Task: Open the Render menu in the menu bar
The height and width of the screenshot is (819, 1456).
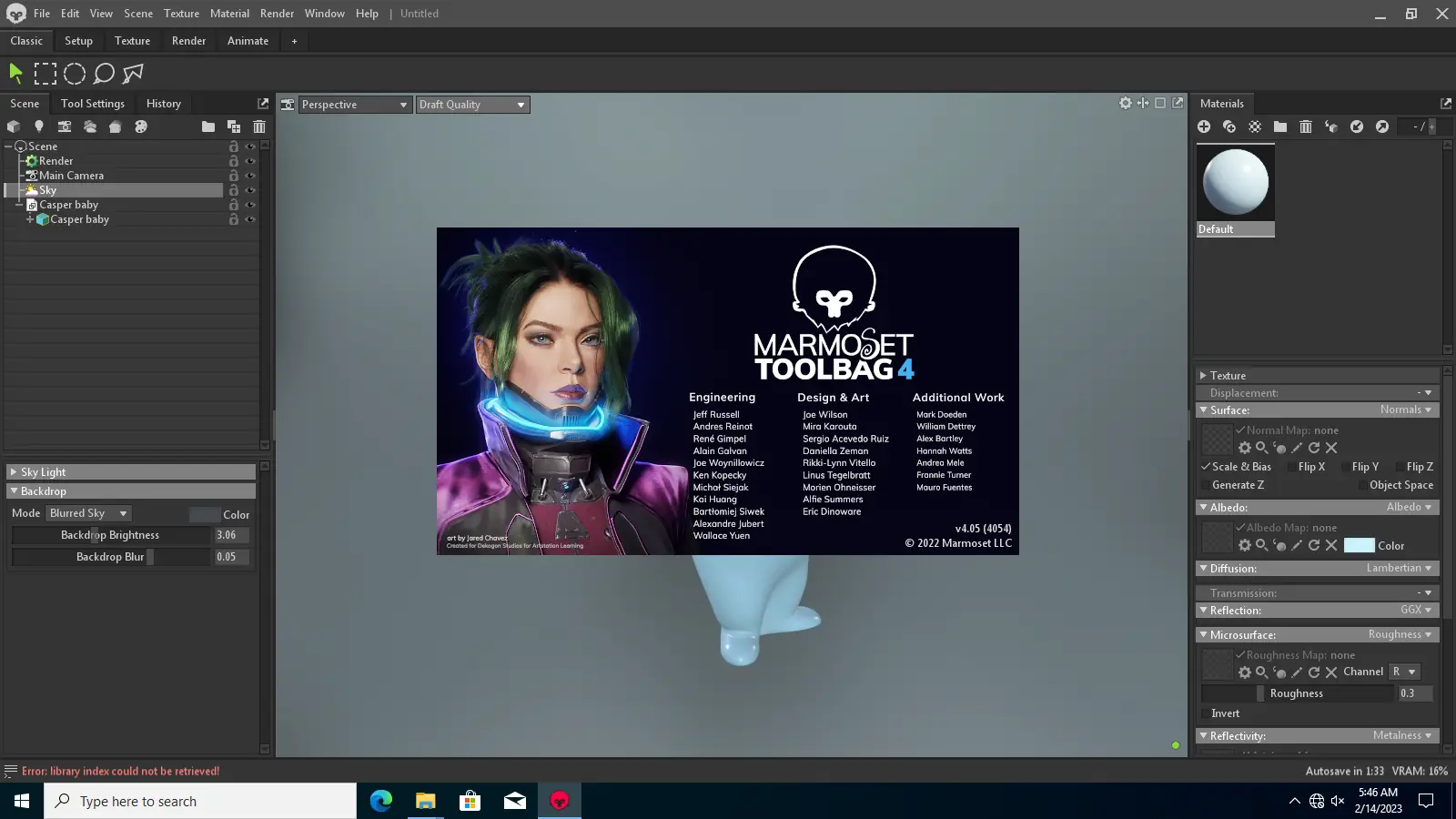Action: pos(277,14)
